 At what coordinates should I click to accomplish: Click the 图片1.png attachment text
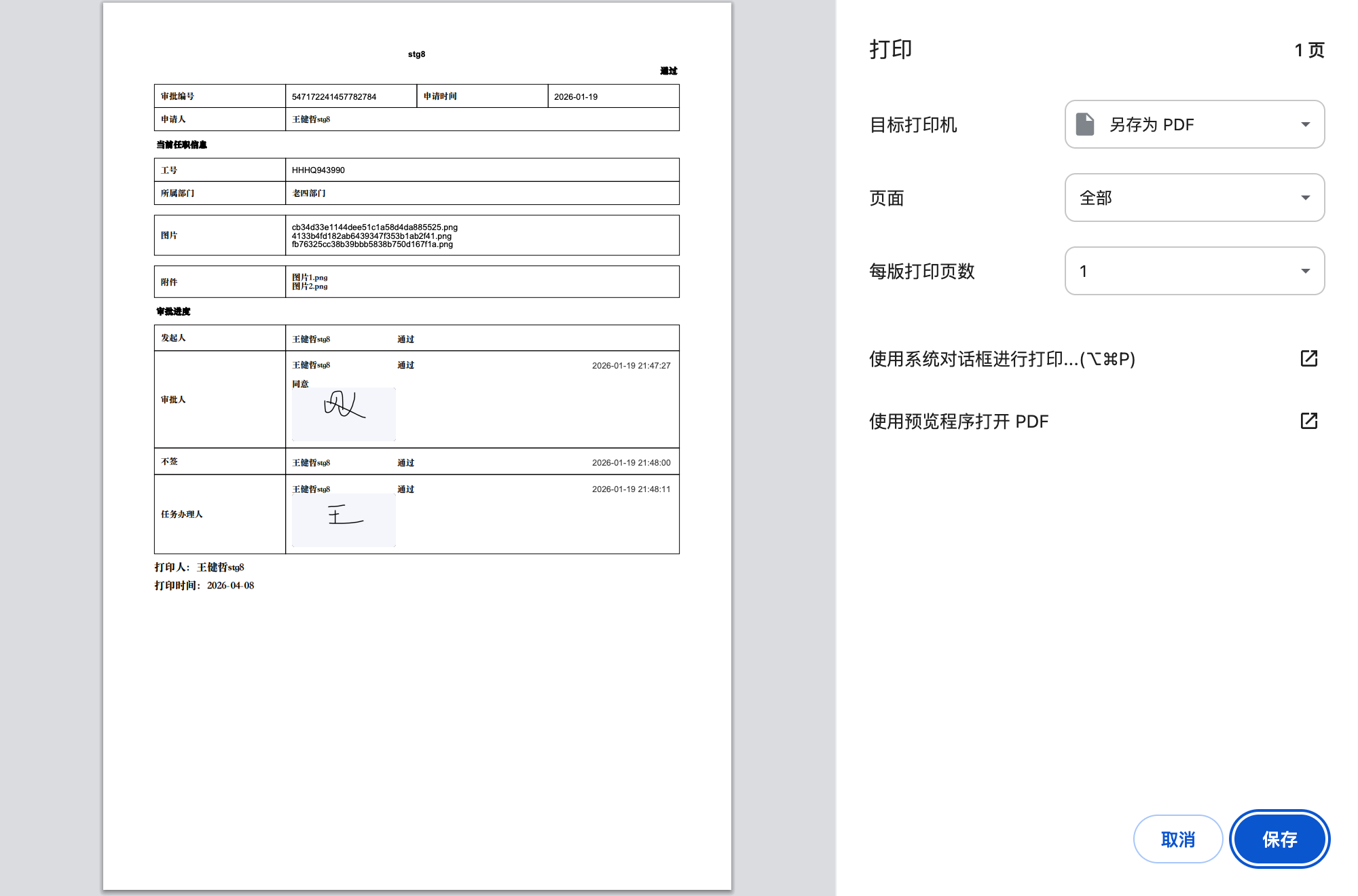(x=310, y=277)
